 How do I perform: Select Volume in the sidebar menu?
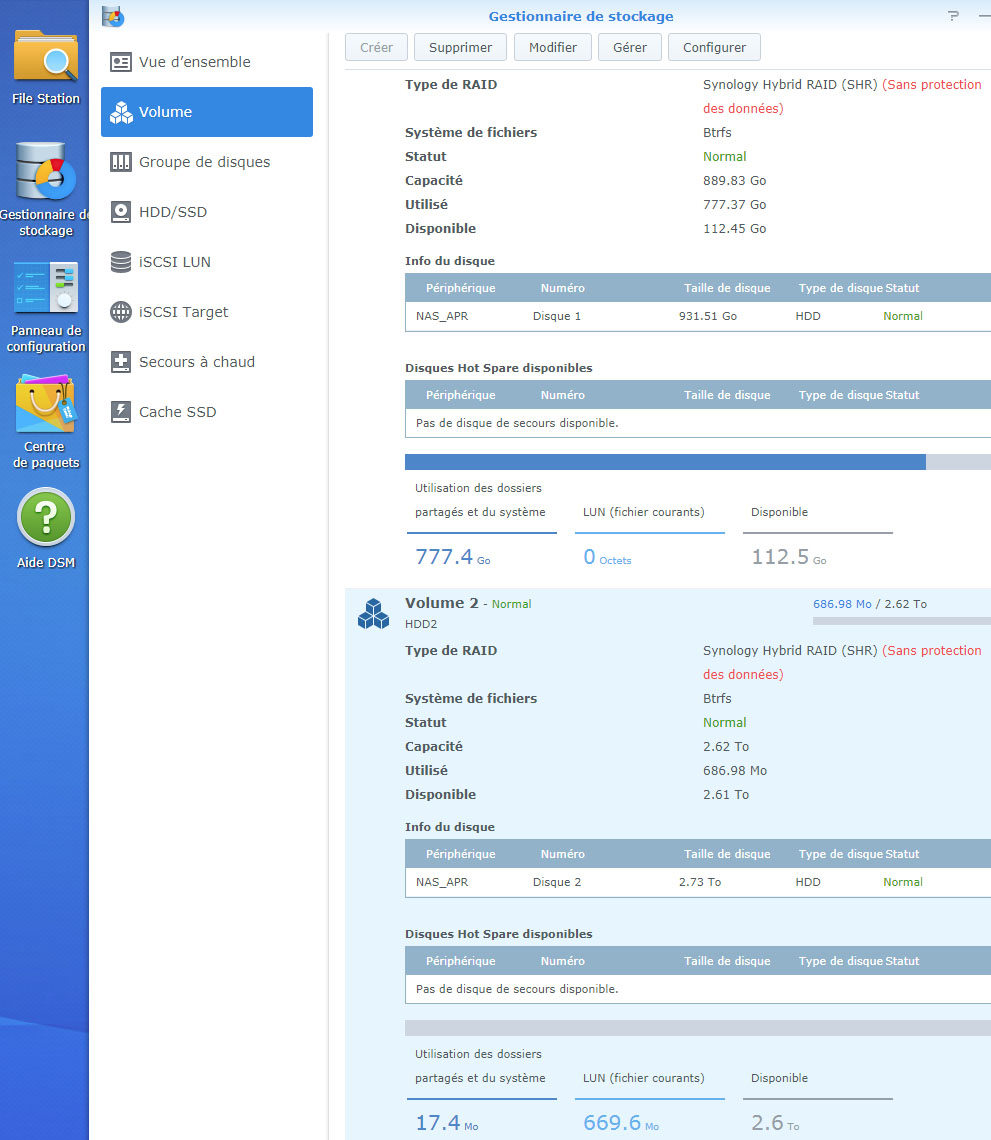pos(207,112)
